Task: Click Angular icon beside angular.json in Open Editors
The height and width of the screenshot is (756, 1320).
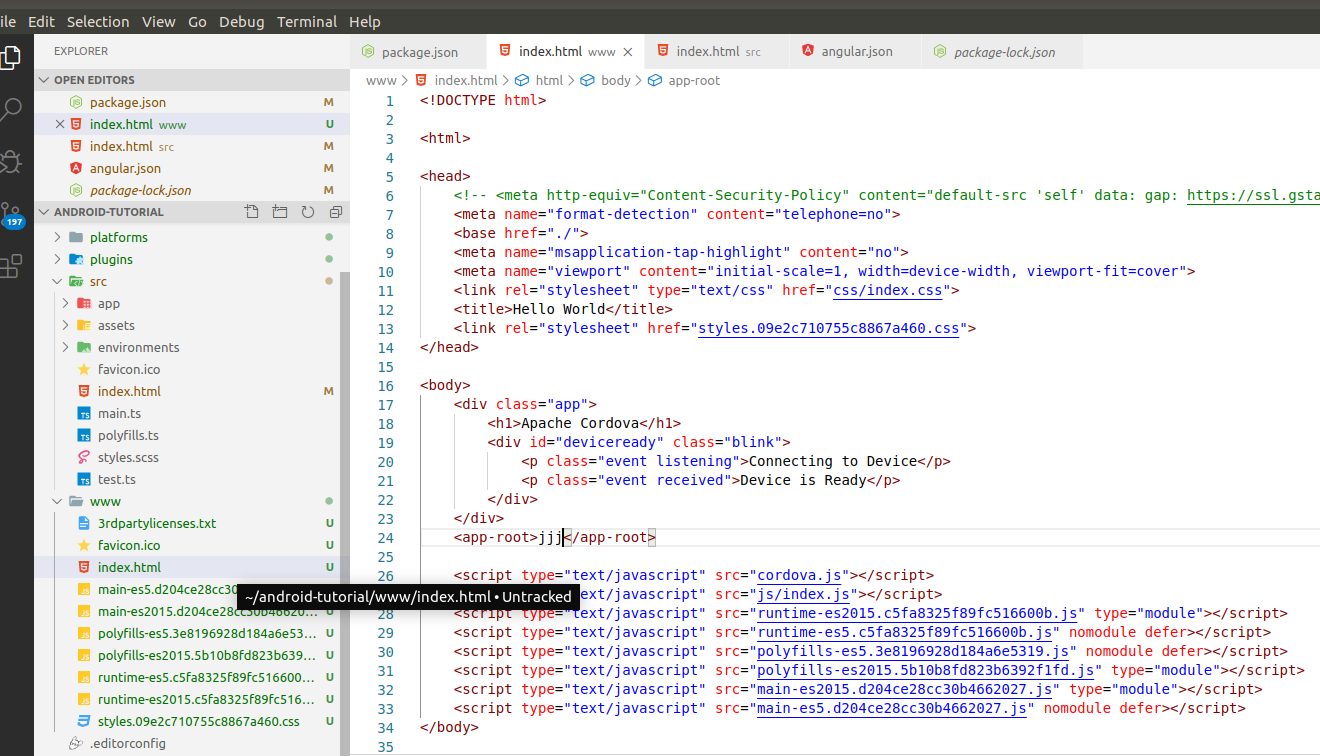Action: pyautogui.click(x=76, y=168)
